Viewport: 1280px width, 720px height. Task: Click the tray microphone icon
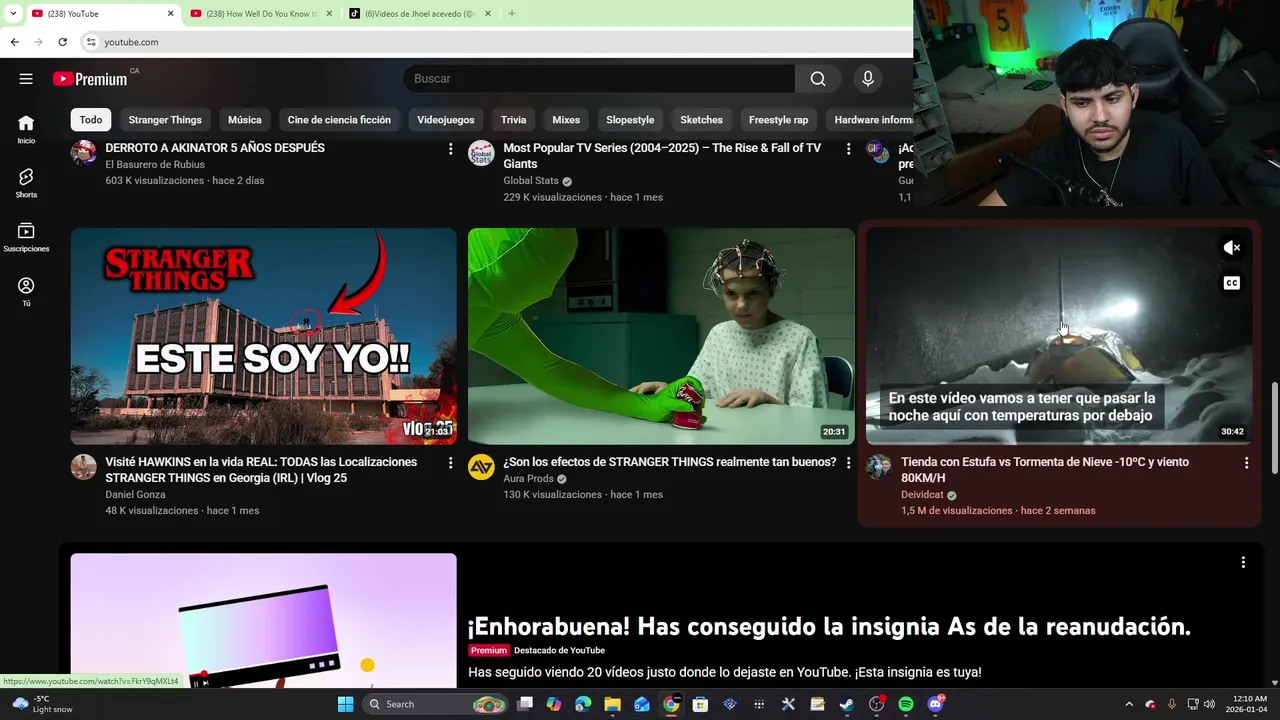click(1171, 704)
